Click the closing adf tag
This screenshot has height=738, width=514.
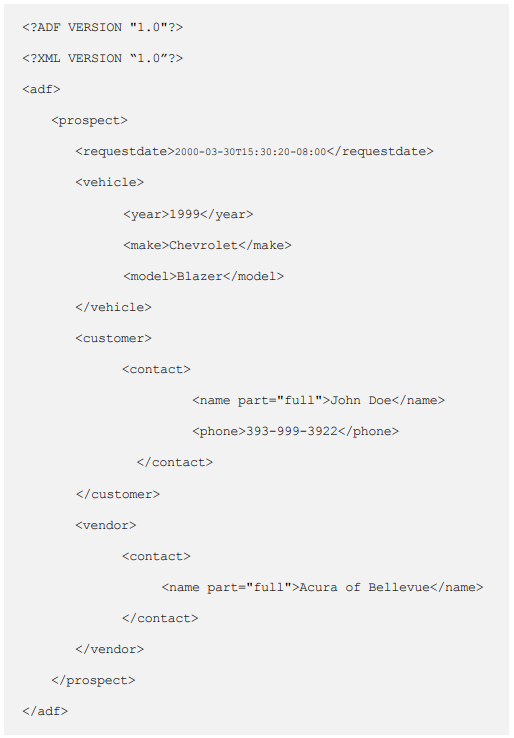click(x=45, y=711)
